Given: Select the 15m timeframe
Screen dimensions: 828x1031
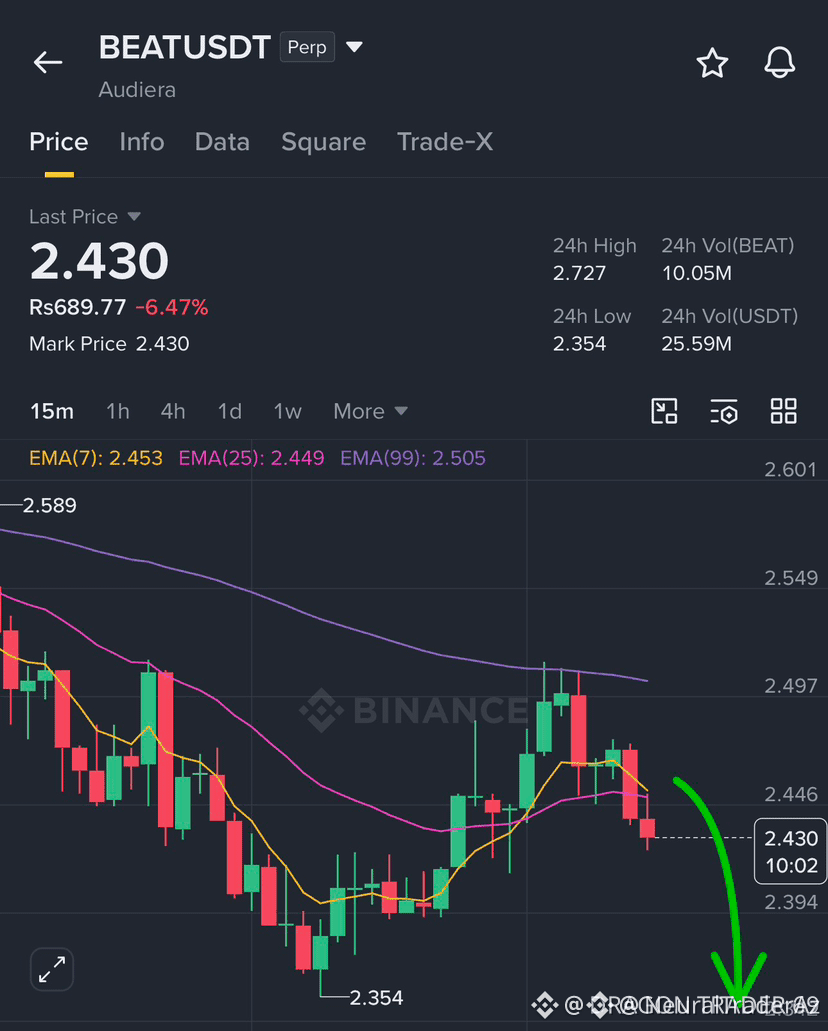Looking at the screenshot, I should point(52,412).
